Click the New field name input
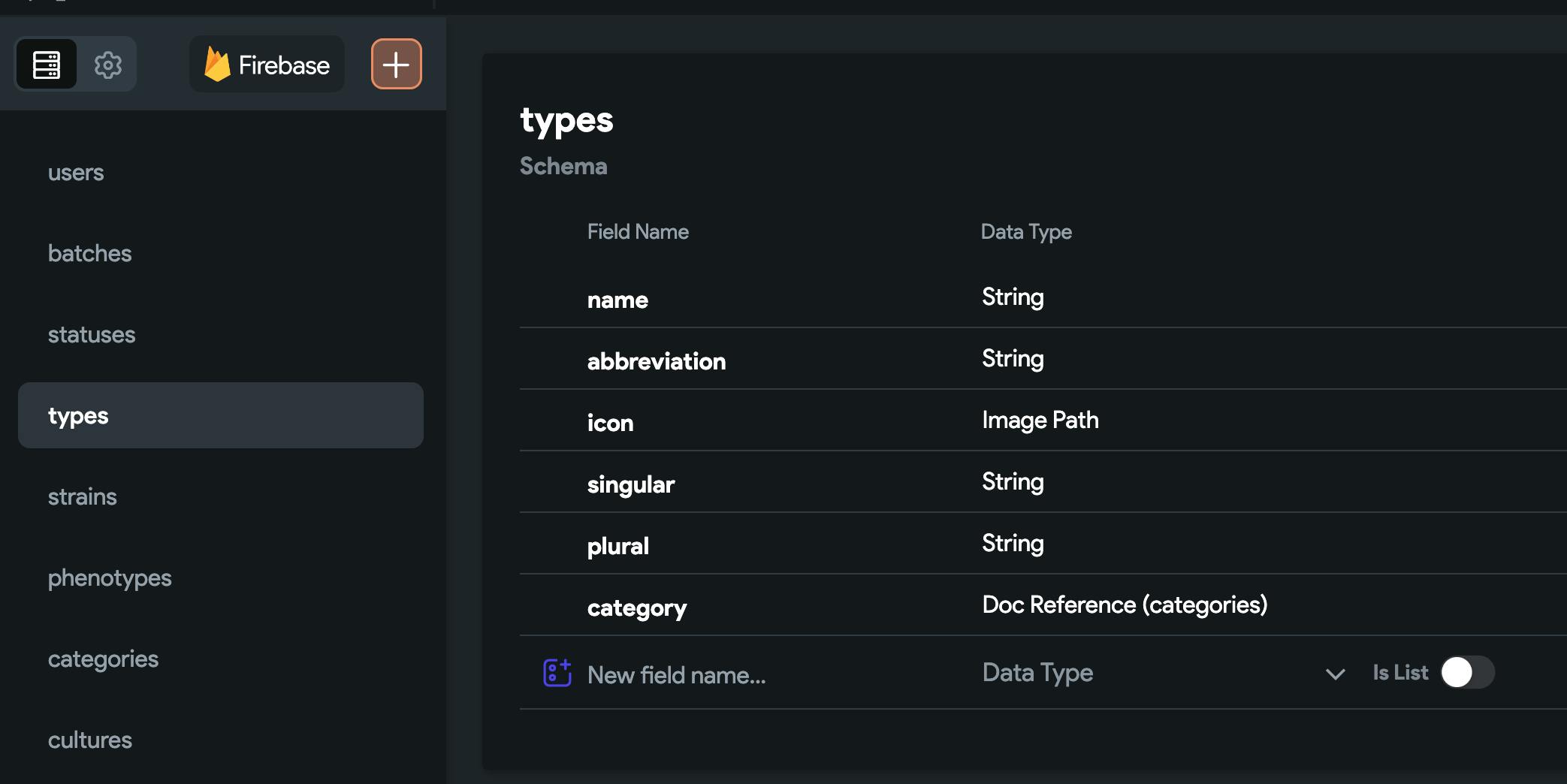The image size is (1567, 784). point(751,675)
